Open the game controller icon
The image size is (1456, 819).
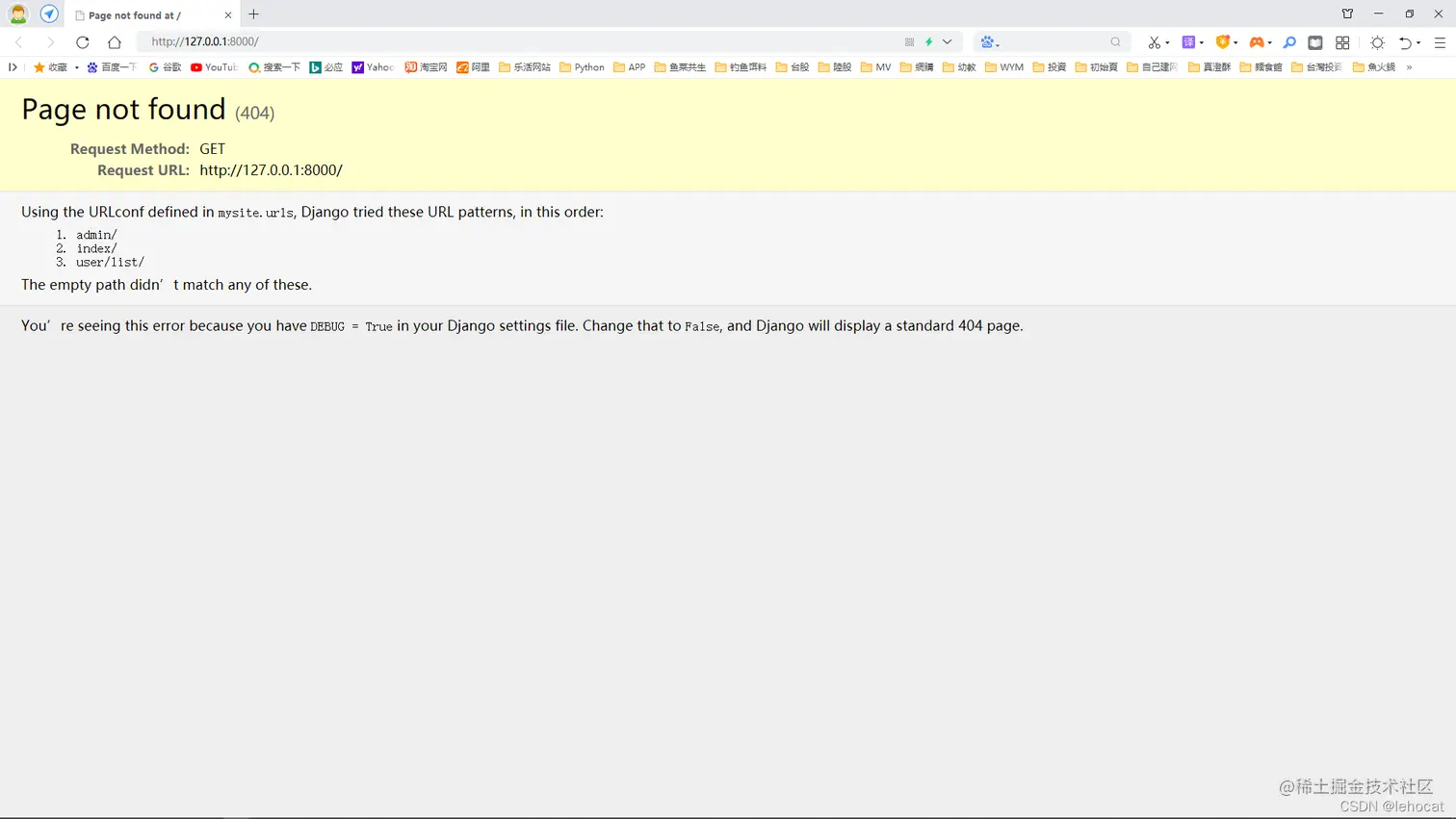click(1257, 42)
